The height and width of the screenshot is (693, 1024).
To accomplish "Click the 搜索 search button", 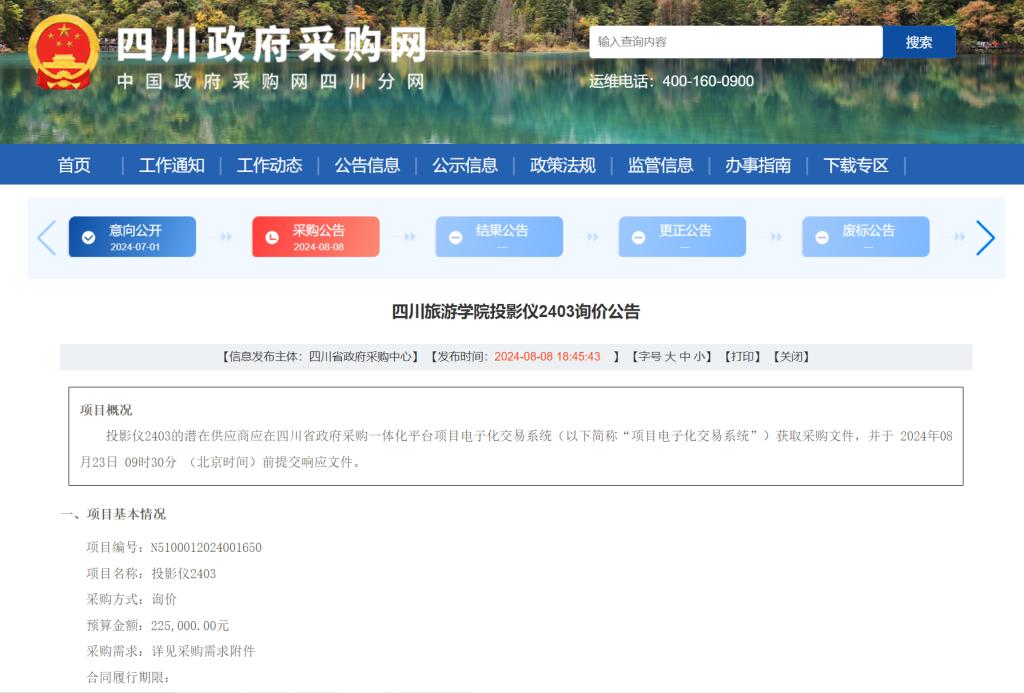I will point(919,42).
